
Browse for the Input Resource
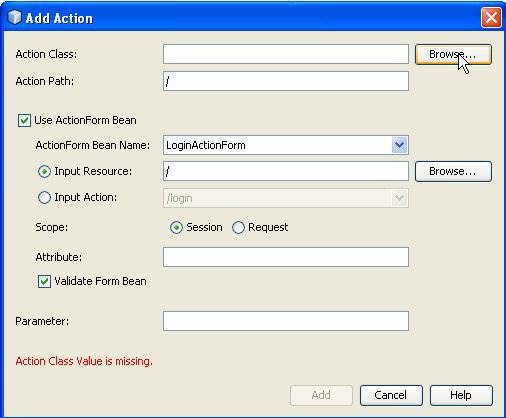(x=453, y=171)
